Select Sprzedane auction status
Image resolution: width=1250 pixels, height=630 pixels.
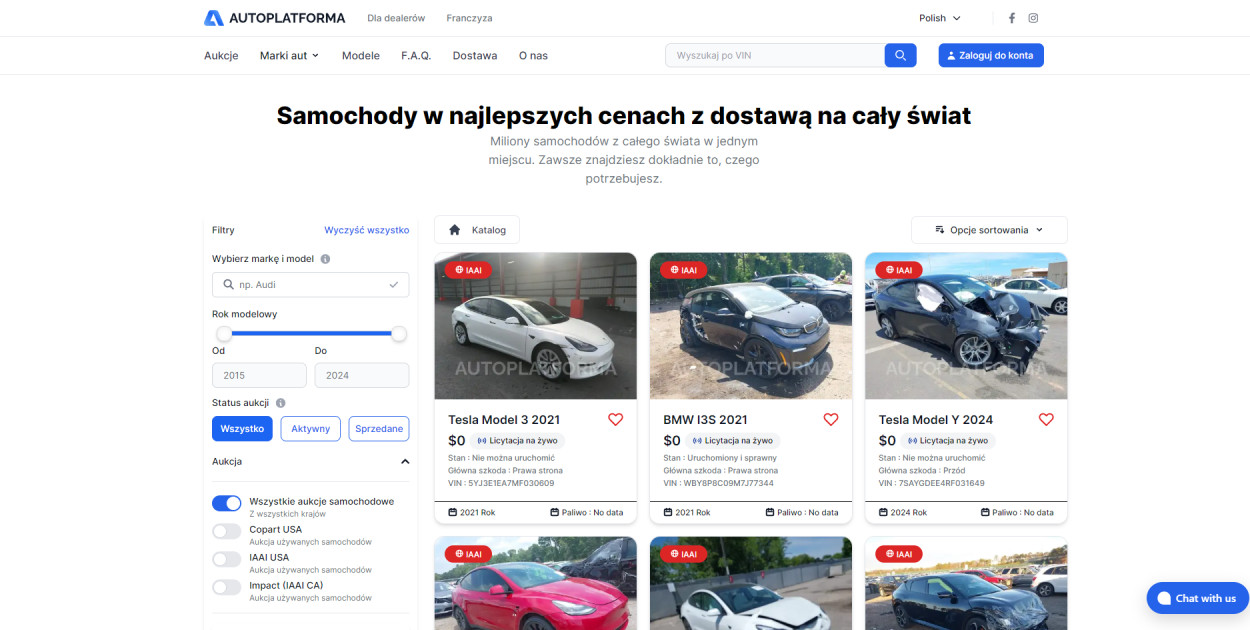click(379, 429)
